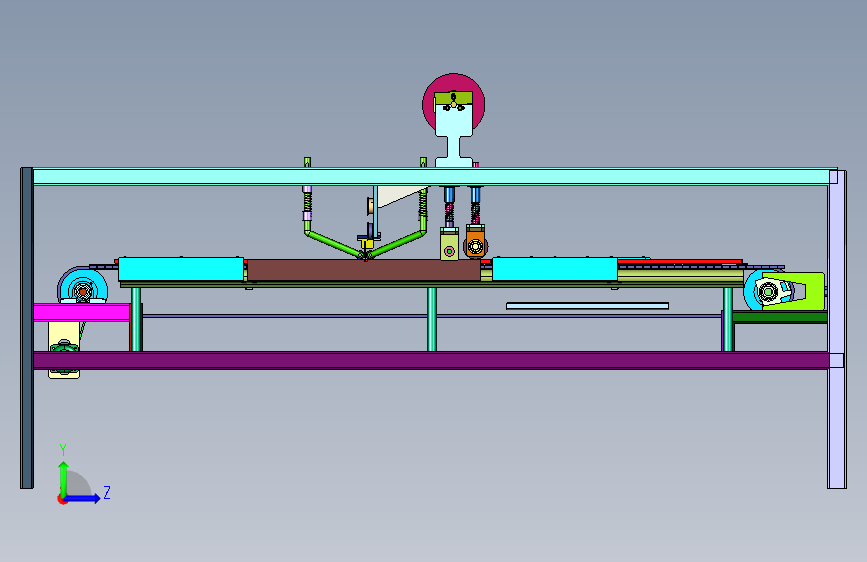Select the magenta block on the left side
This screenshot has width=867, height=562.
[82, 313]
